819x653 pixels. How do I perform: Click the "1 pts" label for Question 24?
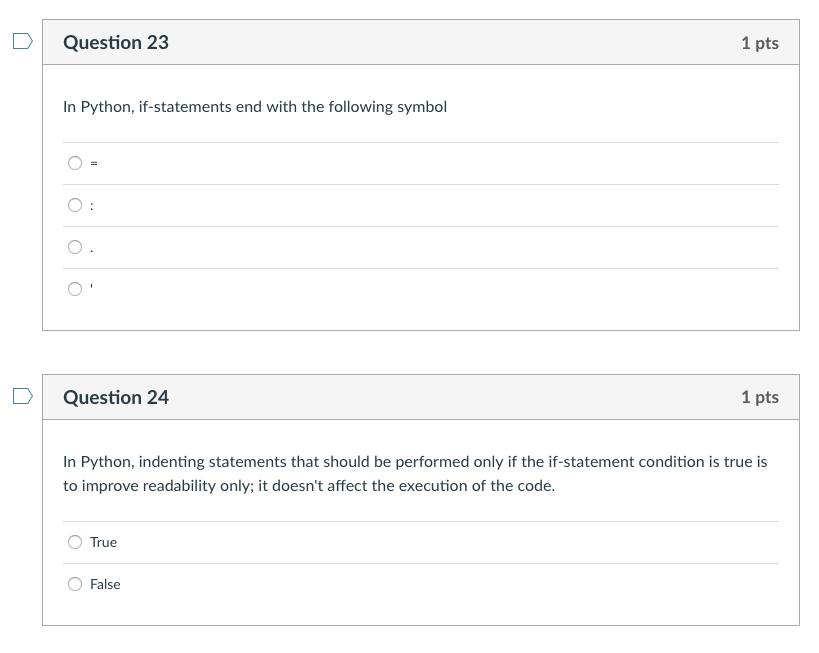click(x=759, y=397)
